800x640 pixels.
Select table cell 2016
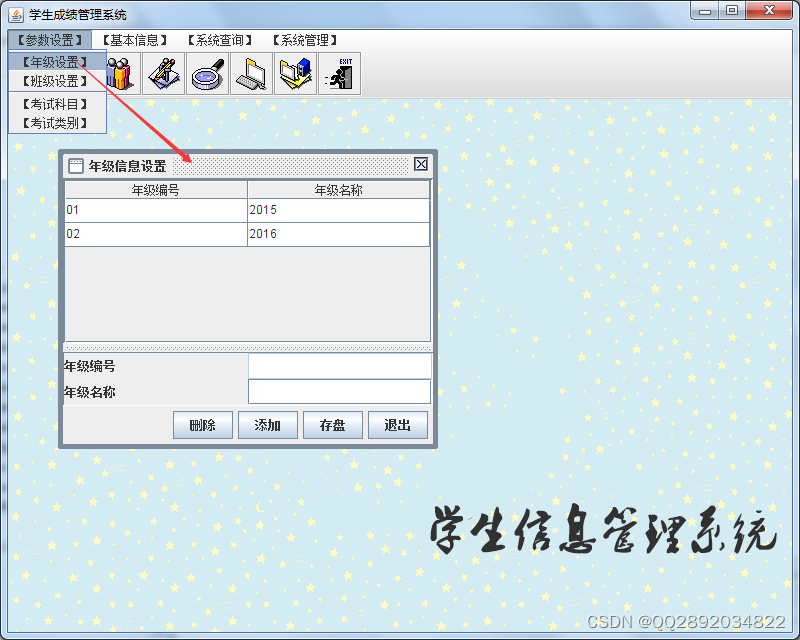tap(339, 234)
